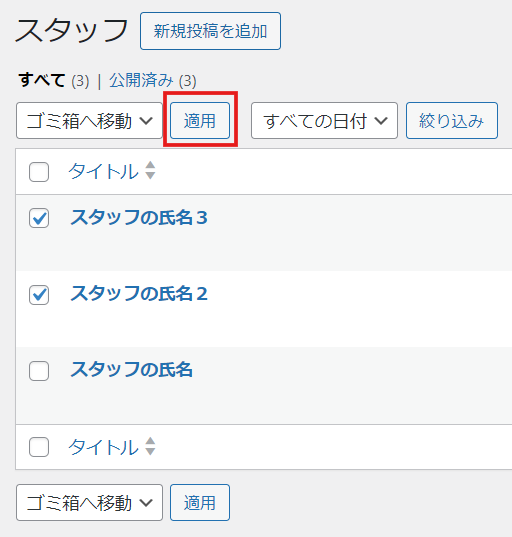Open the スタッフの氏名２ post link
Viewport: 512px width, 537px height.
[x=139, y=294]
